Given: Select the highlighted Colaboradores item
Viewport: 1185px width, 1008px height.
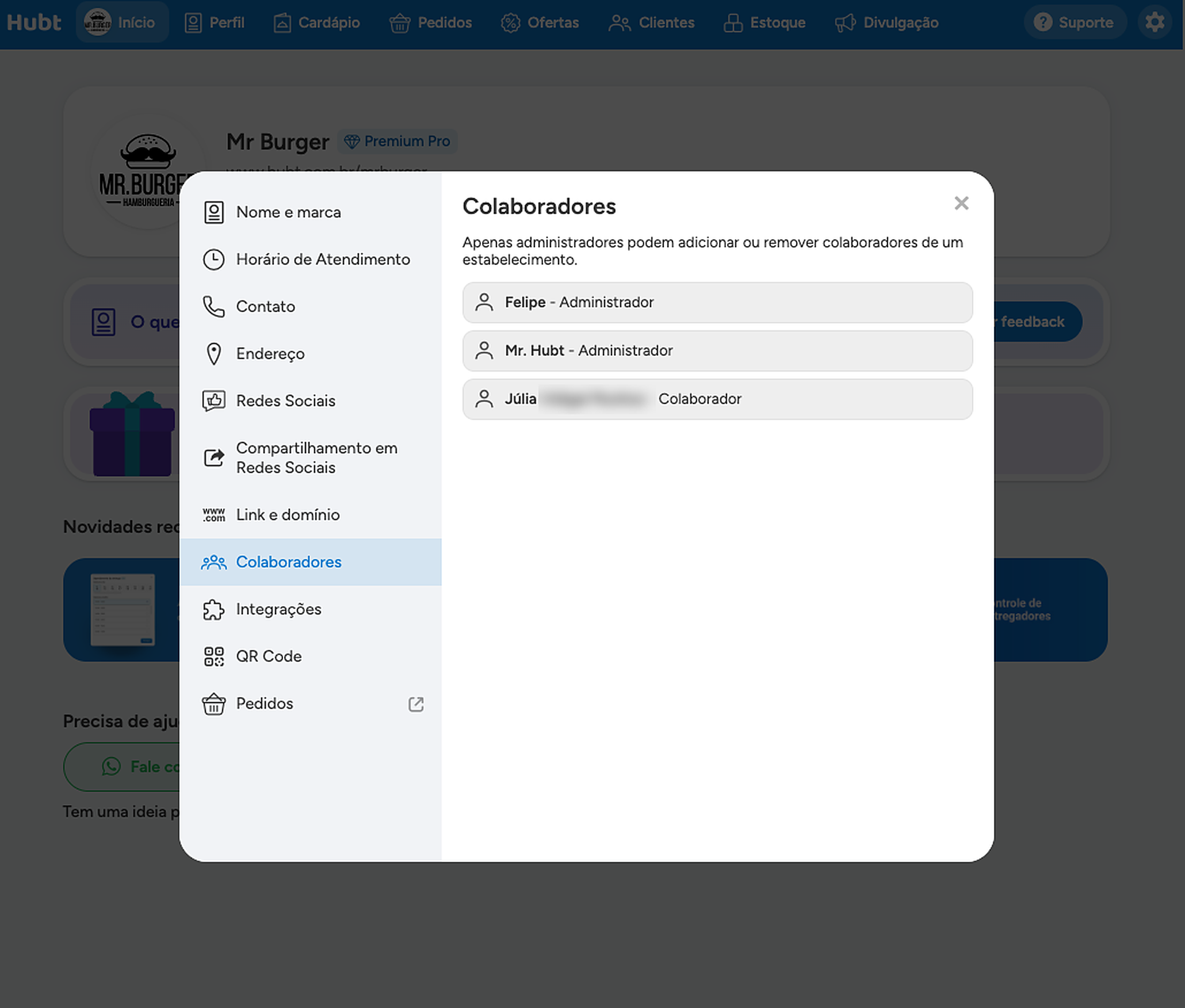Looking at the screenshot, I should [311, 562].
